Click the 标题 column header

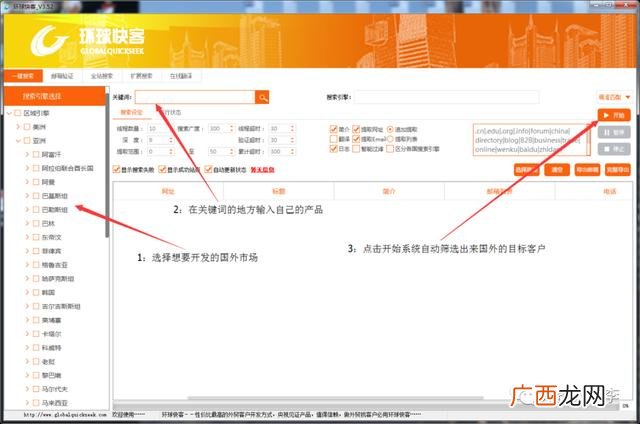(279, 191)
